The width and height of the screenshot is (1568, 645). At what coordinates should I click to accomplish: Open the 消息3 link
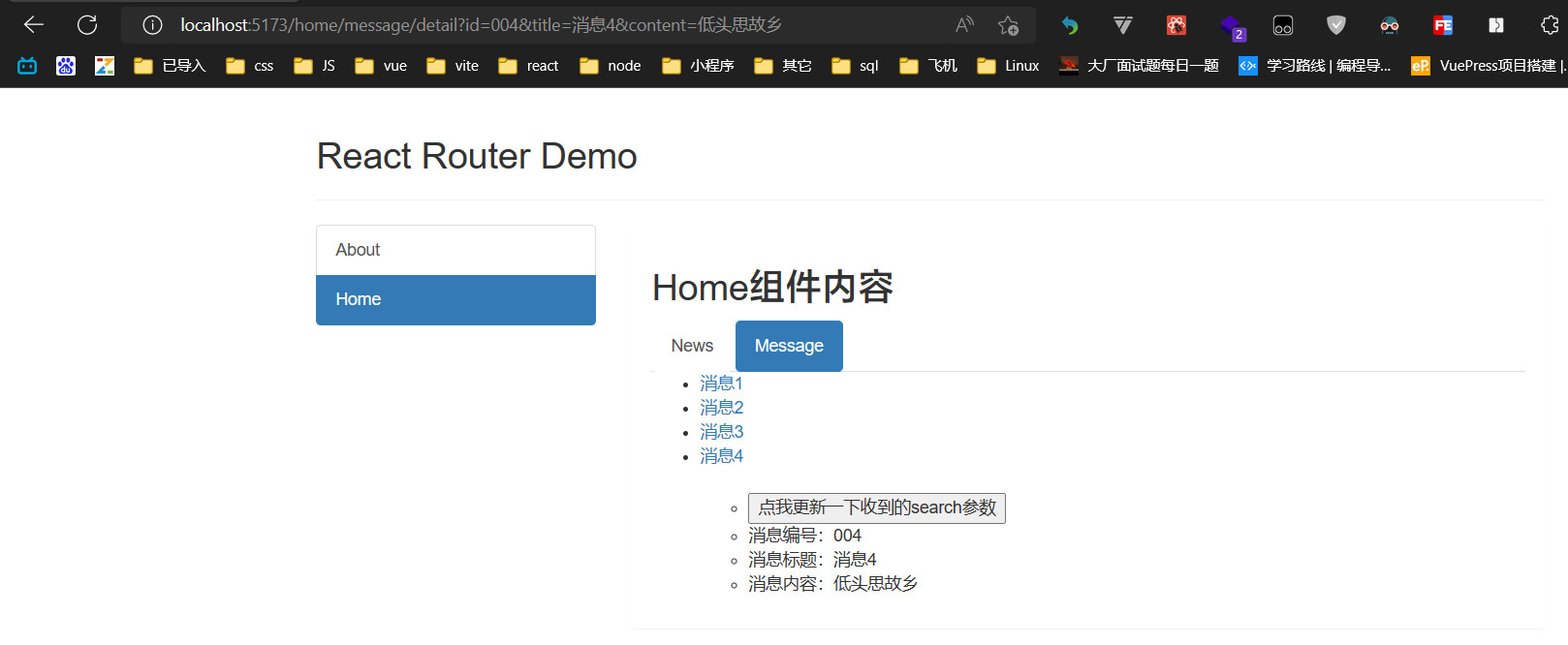[721, 432]
